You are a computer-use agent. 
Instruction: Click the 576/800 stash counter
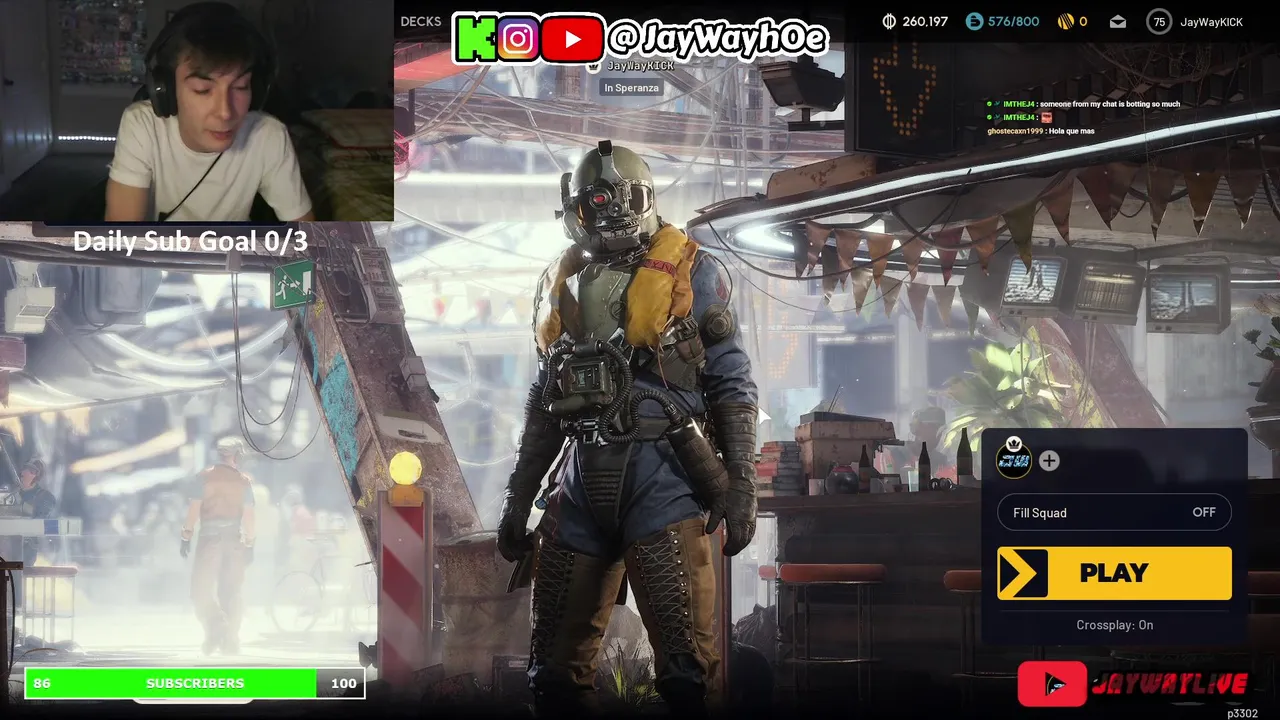pyautogui.click(x=1013, y=21)
